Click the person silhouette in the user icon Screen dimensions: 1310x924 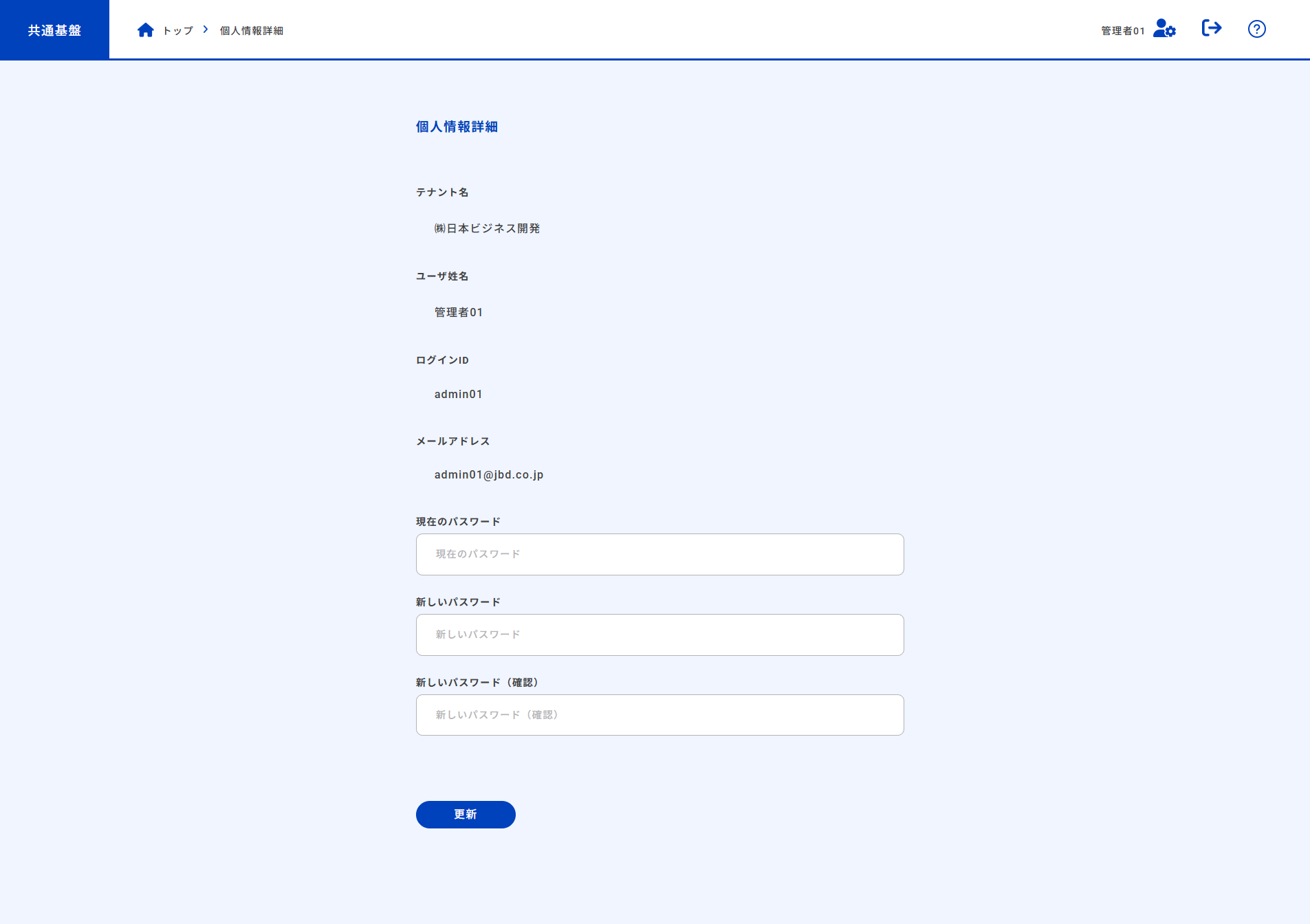pyautogui.click(x=1159, y=27)
